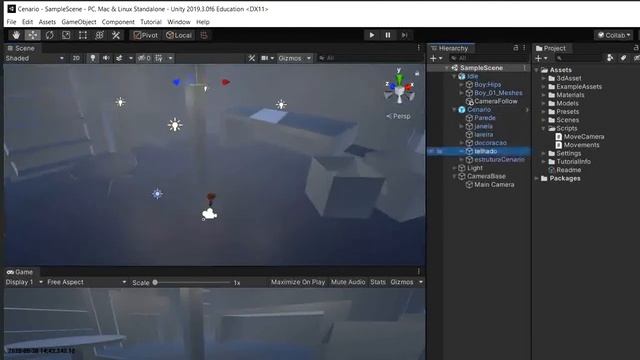Open the Assets menu

(x=47, y=22)
